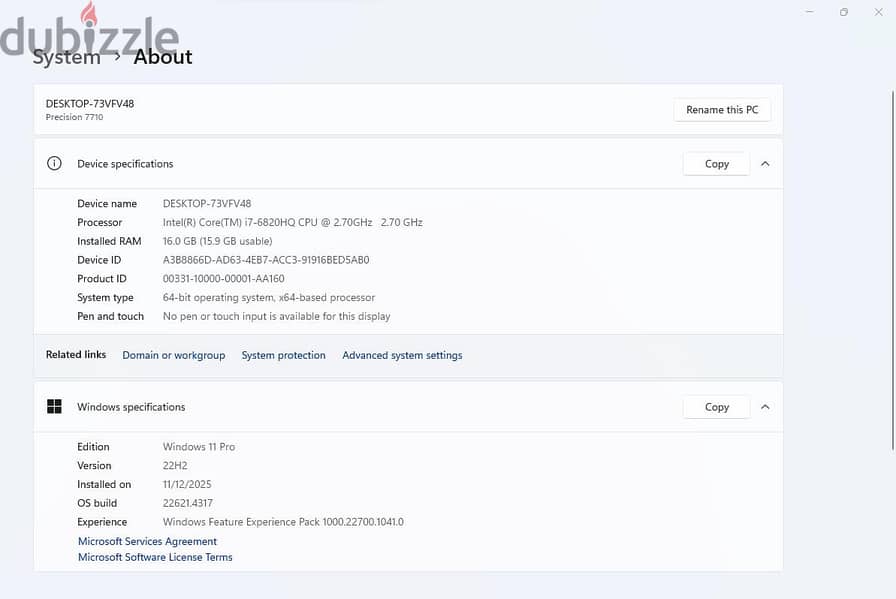
Task: Restore down the Settings window
Action: click(843, 12)
